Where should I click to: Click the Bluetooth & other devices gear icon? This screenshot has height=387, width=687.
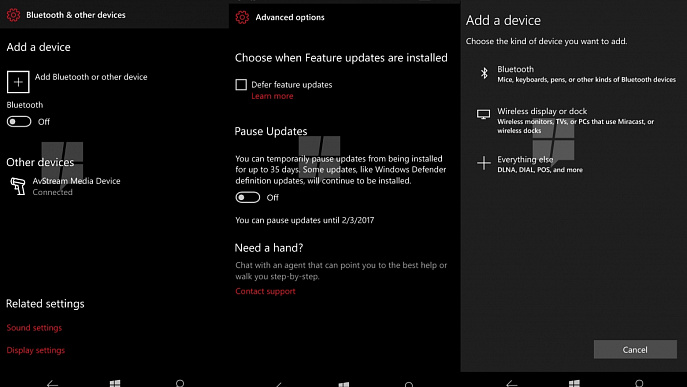[x=13, y=15]
